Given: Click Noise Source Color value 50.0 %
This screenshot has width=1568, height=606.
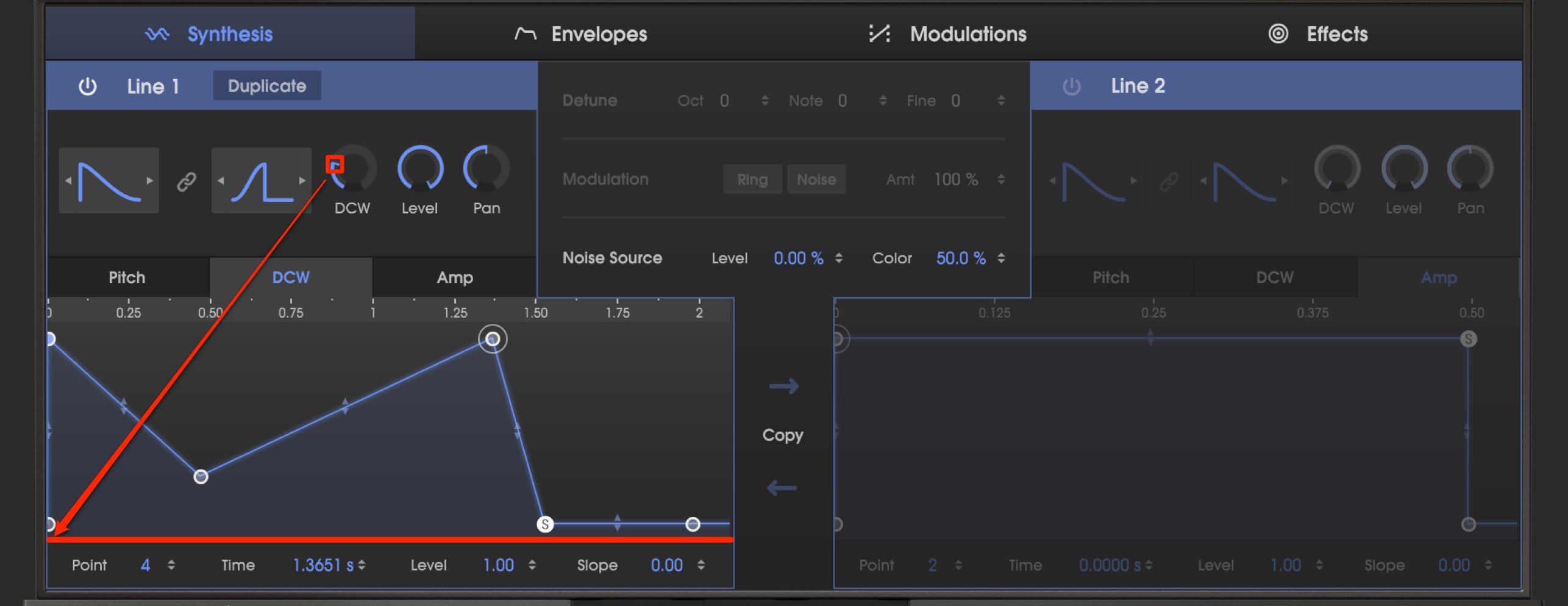Looking at the screenshot, I should point(961,258).
